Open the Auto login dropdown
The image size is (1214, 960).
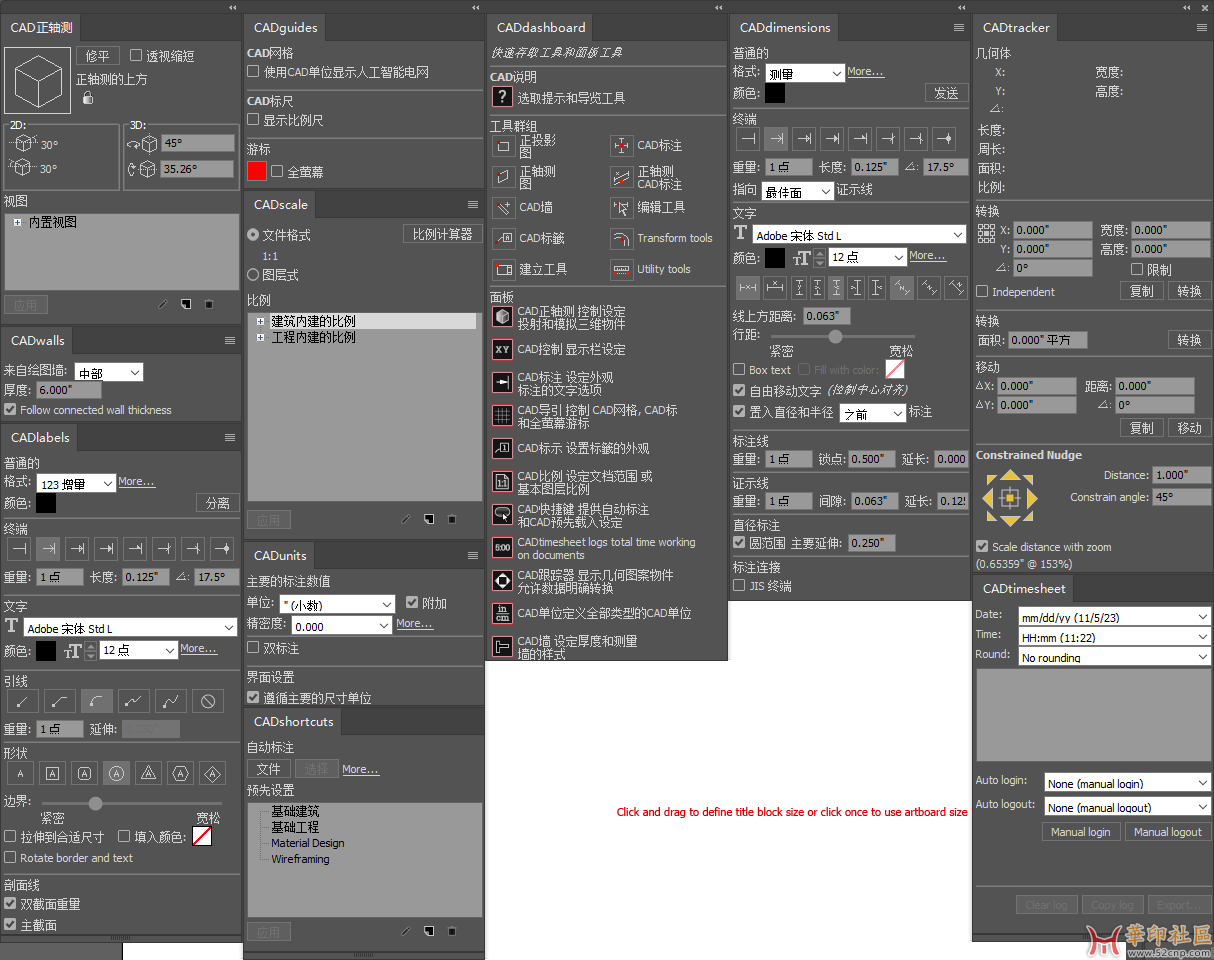coord(1127,783)
